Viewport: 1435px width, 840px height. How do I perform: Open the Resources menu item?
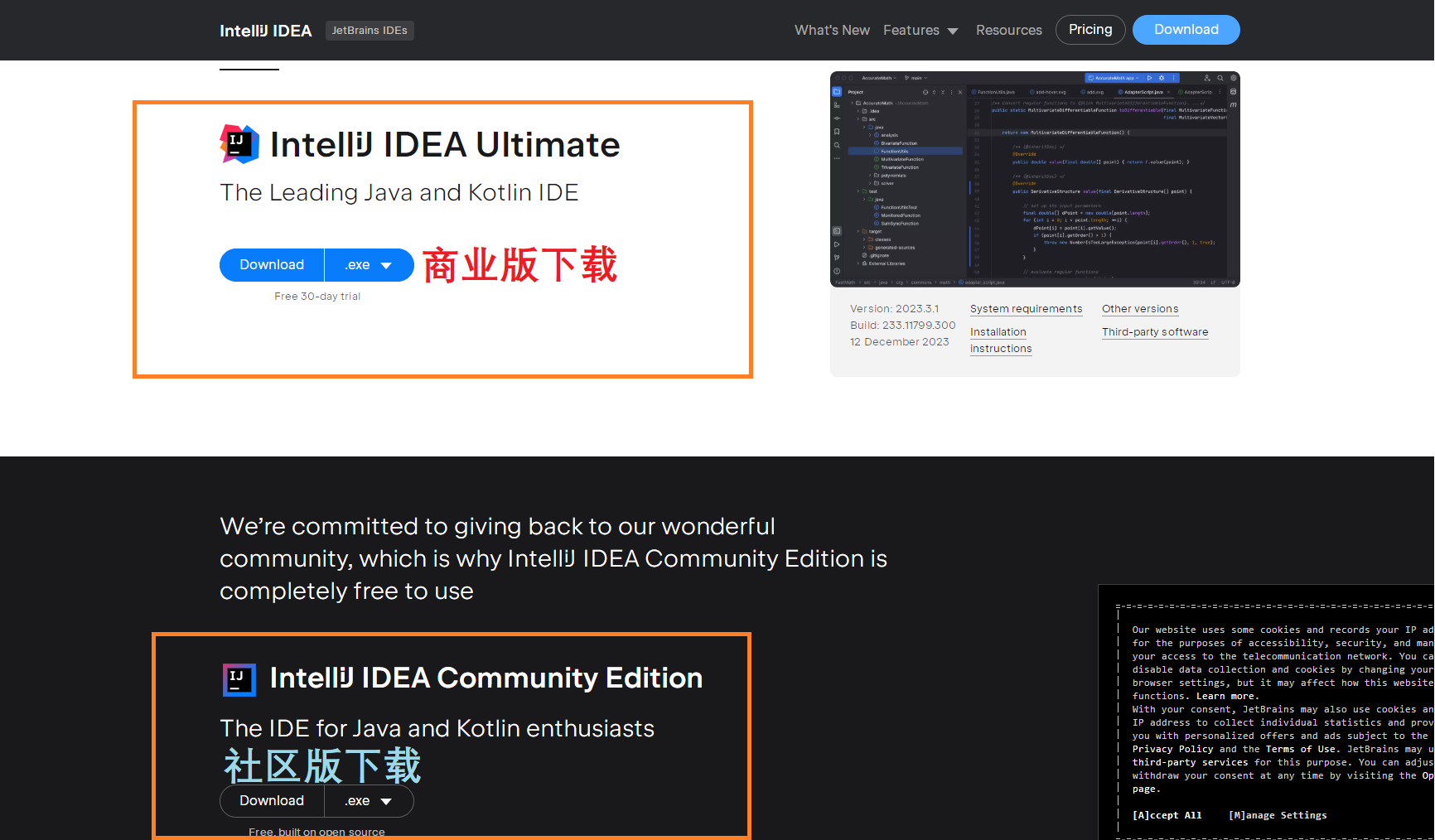pos(1008,30)
